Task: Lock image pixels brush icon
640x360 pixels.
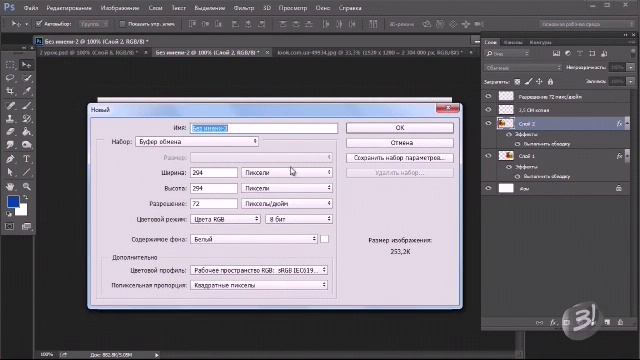Action: 529,82
